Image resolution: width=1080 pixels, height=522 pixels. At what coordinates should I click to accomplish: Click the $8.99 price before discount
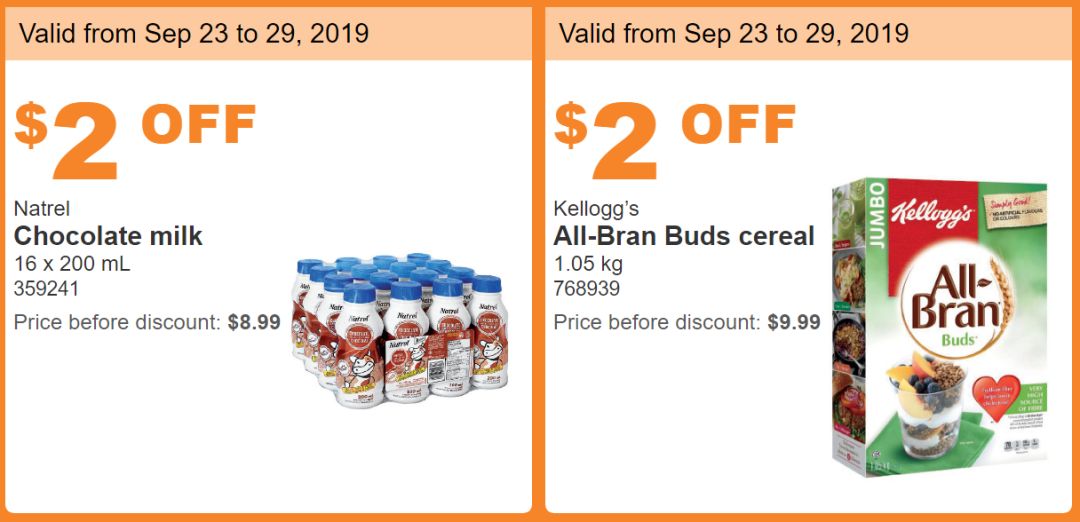click(x=254, y=323)
